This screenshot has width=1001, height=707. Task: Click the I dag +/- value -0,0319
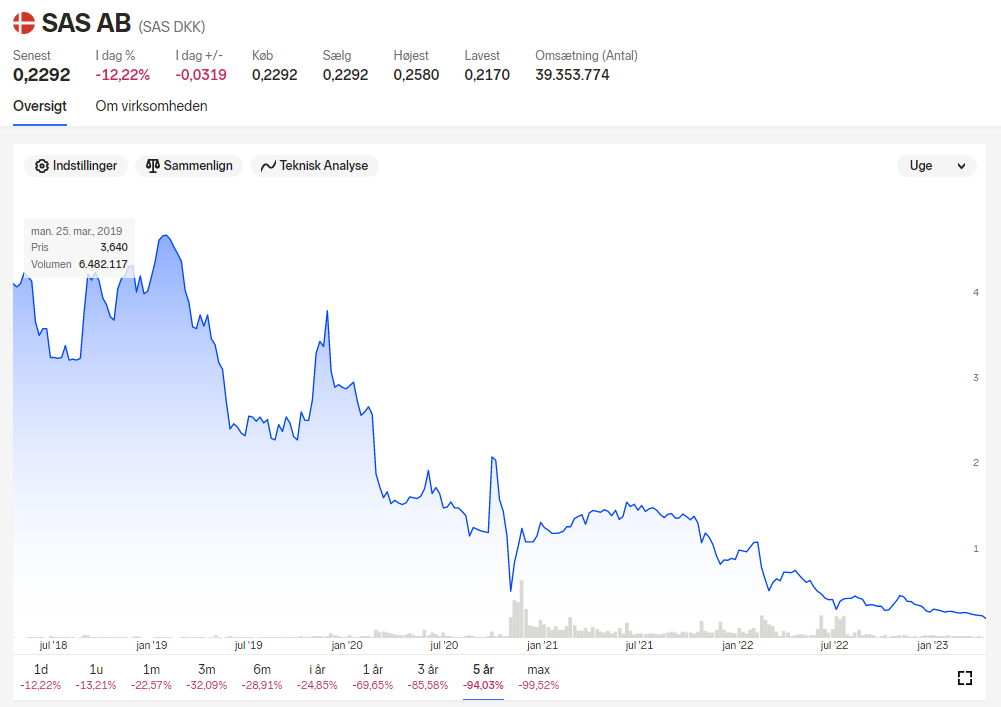click(201, 75)
